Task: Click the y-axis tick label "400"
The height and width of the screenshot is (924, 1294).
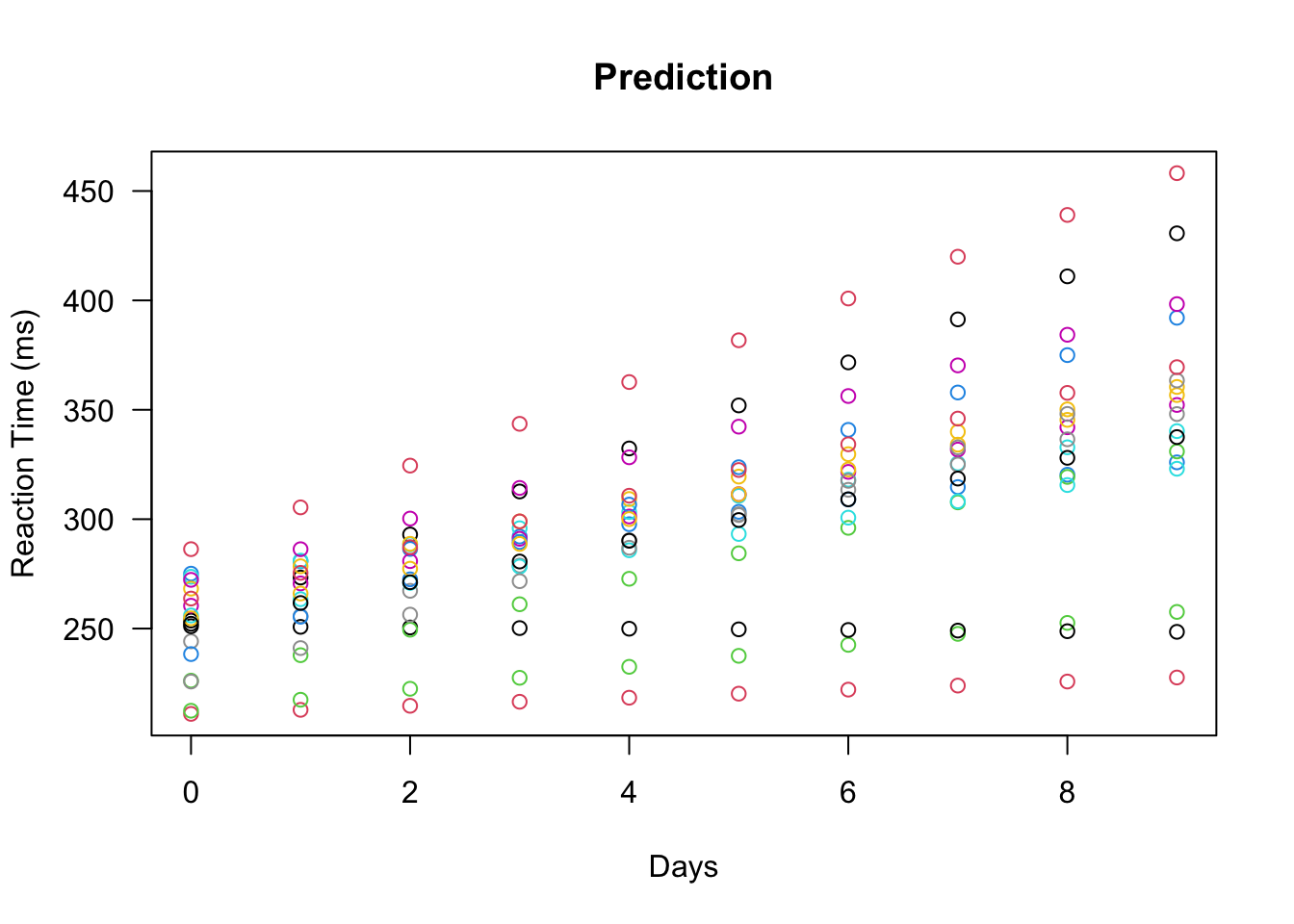Action: click(89, 301)
